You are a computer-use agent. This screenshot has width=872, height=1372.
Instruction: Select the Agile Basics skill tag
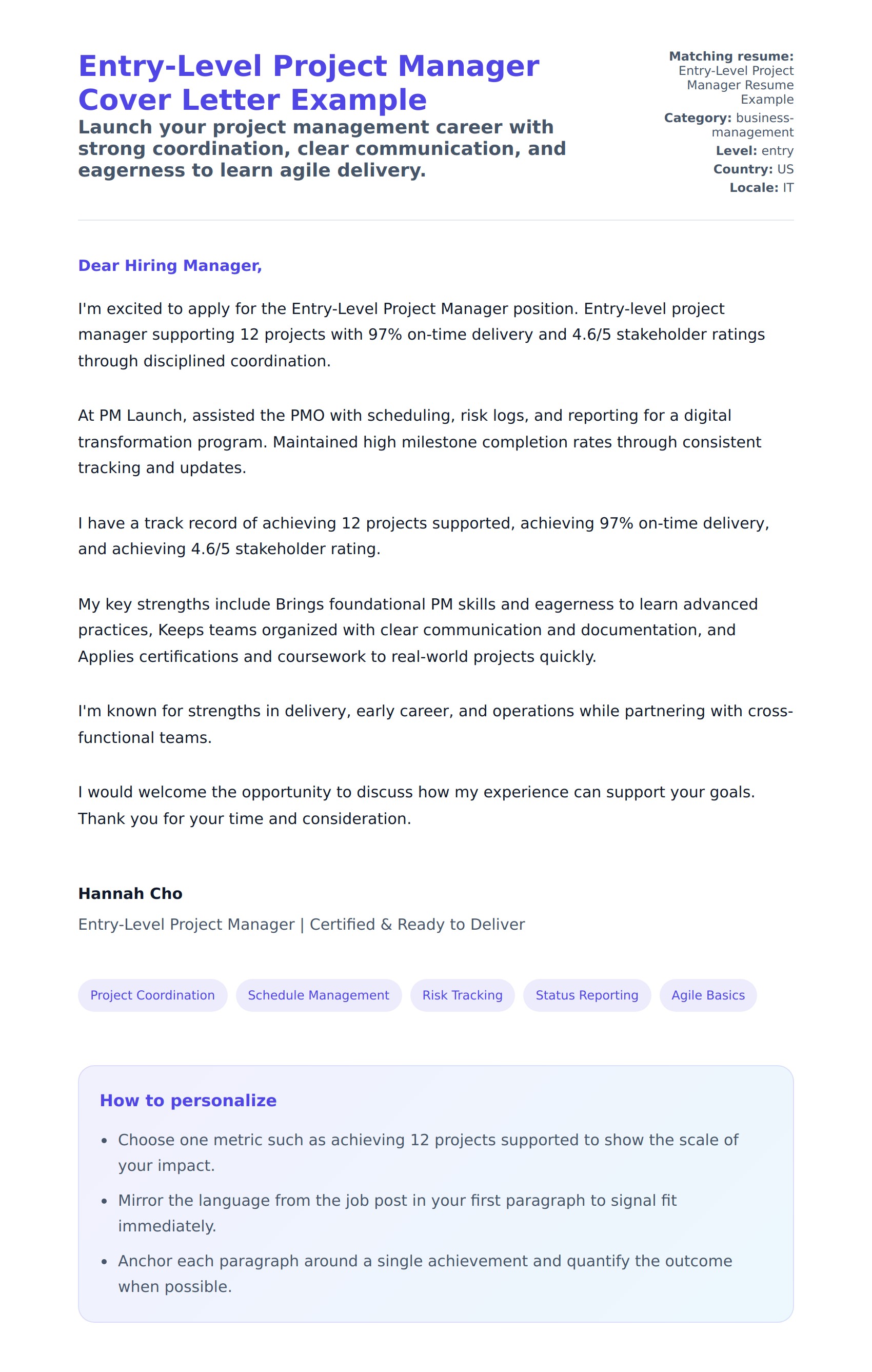pyautogui.click(x=707, y=995)
